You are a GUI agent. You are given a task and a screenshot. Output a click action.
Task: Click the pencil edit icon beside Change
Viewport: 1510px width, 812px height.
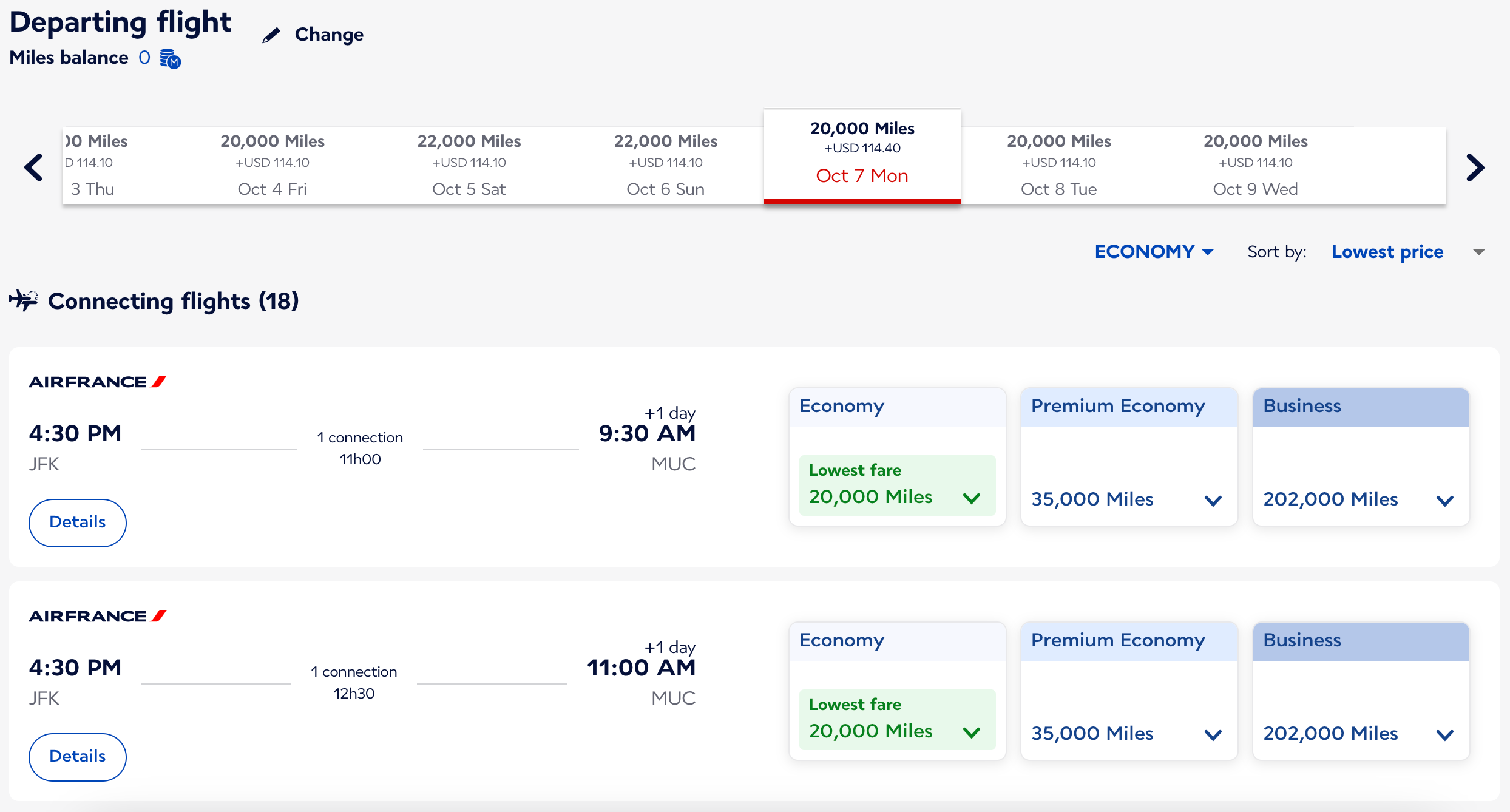pos(271,35)
